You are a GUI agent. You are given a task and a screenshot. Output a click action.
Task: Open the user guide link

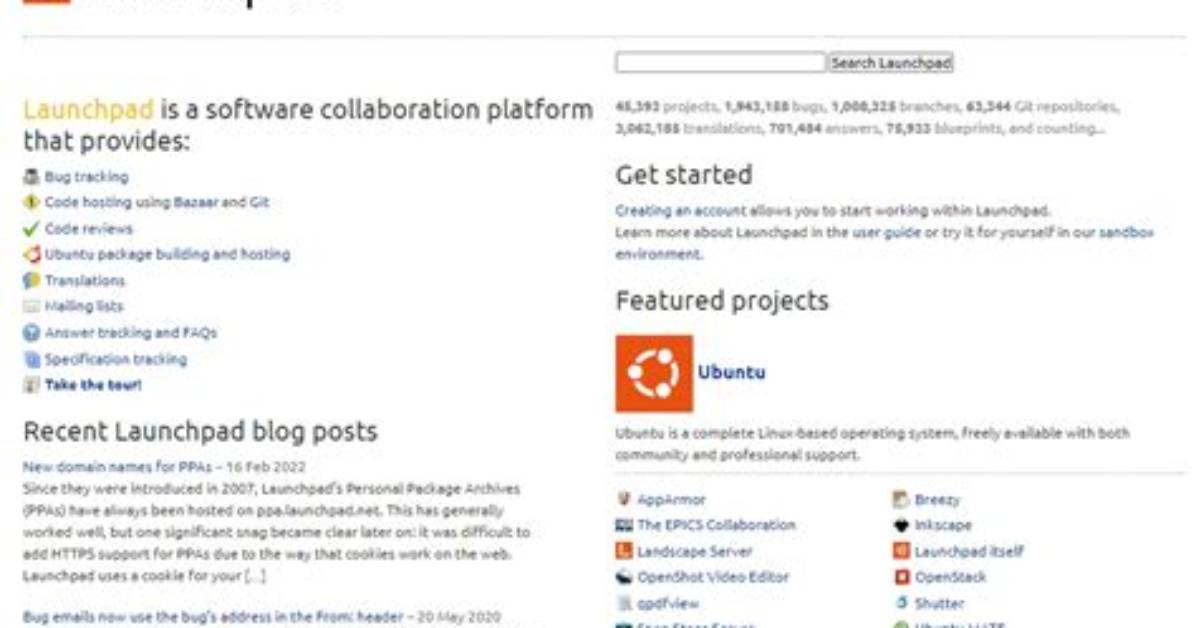[886, 232]
